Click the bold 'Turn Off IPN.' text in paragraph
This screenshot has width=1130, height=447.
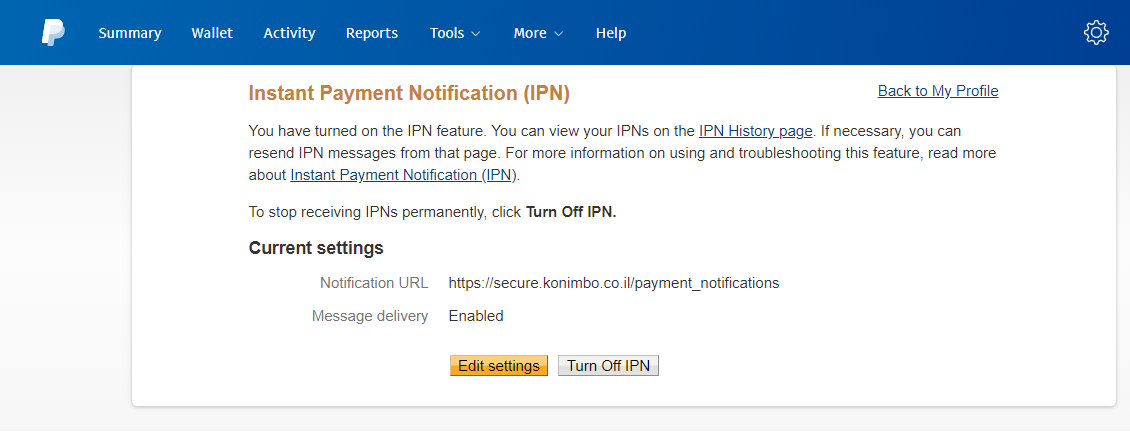coord(571,212)
